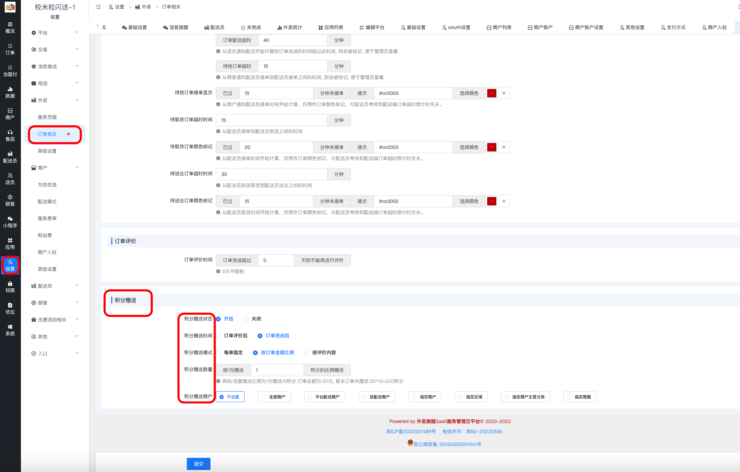The image size is (740, 472).
Task: Collapse the 外卖 settings group
Action: click(x=44, y=100)
